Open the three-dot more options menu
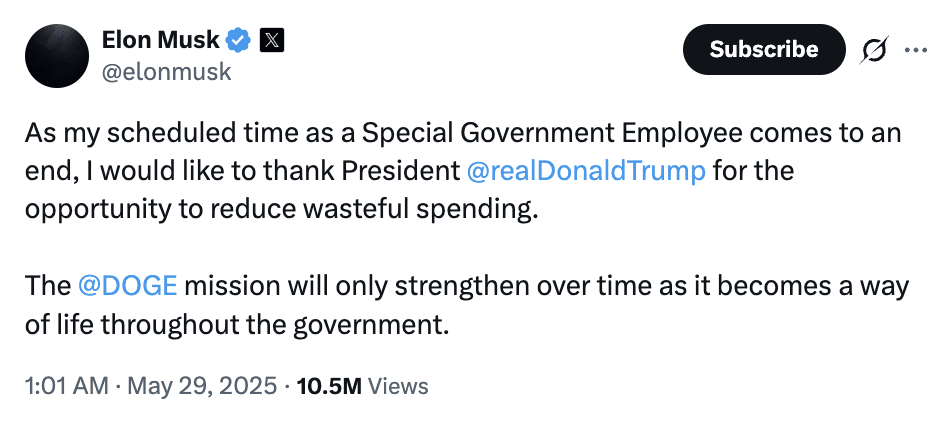The image size is (950, 422). (x=915, y=49)
